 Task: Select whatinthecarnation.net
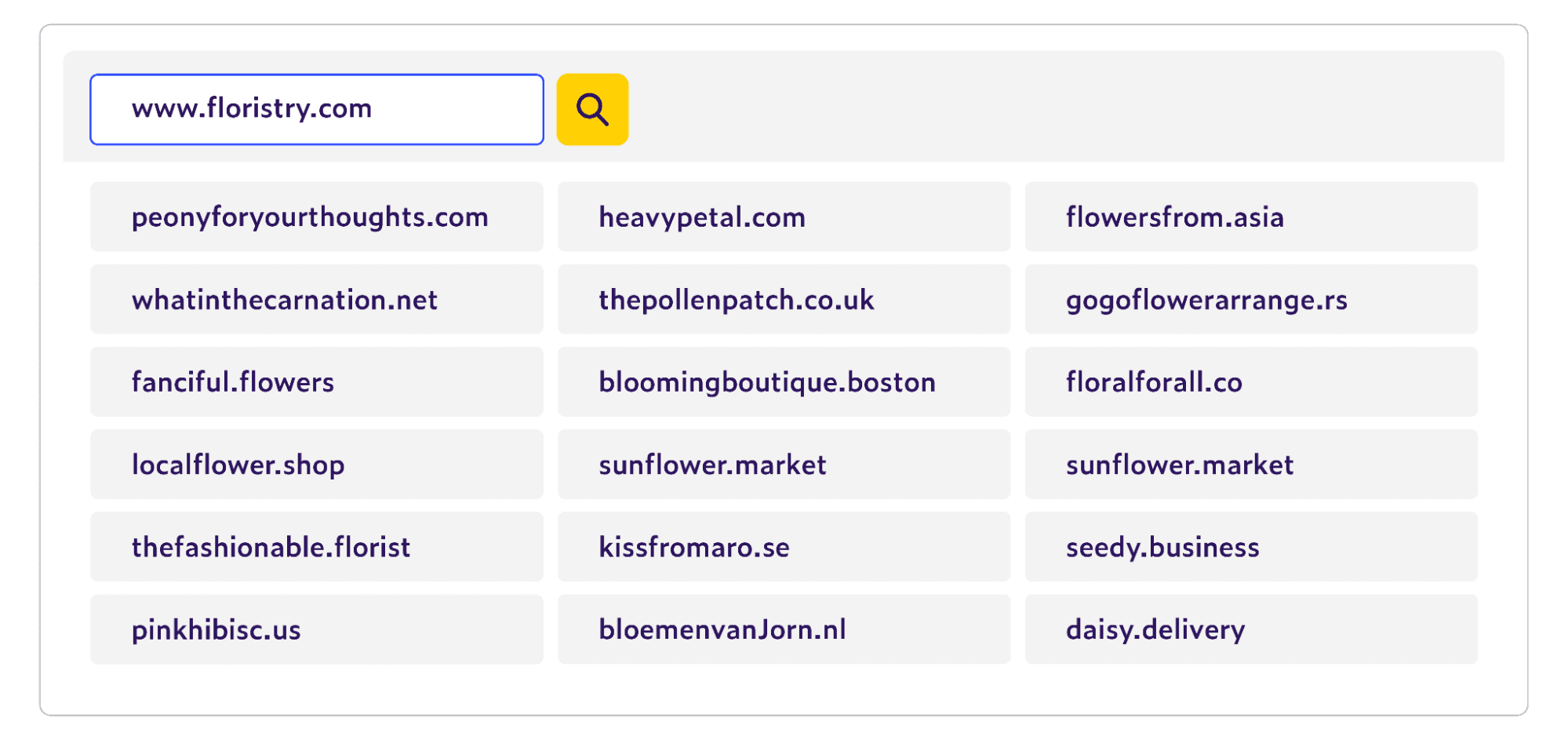pos(317,299)
